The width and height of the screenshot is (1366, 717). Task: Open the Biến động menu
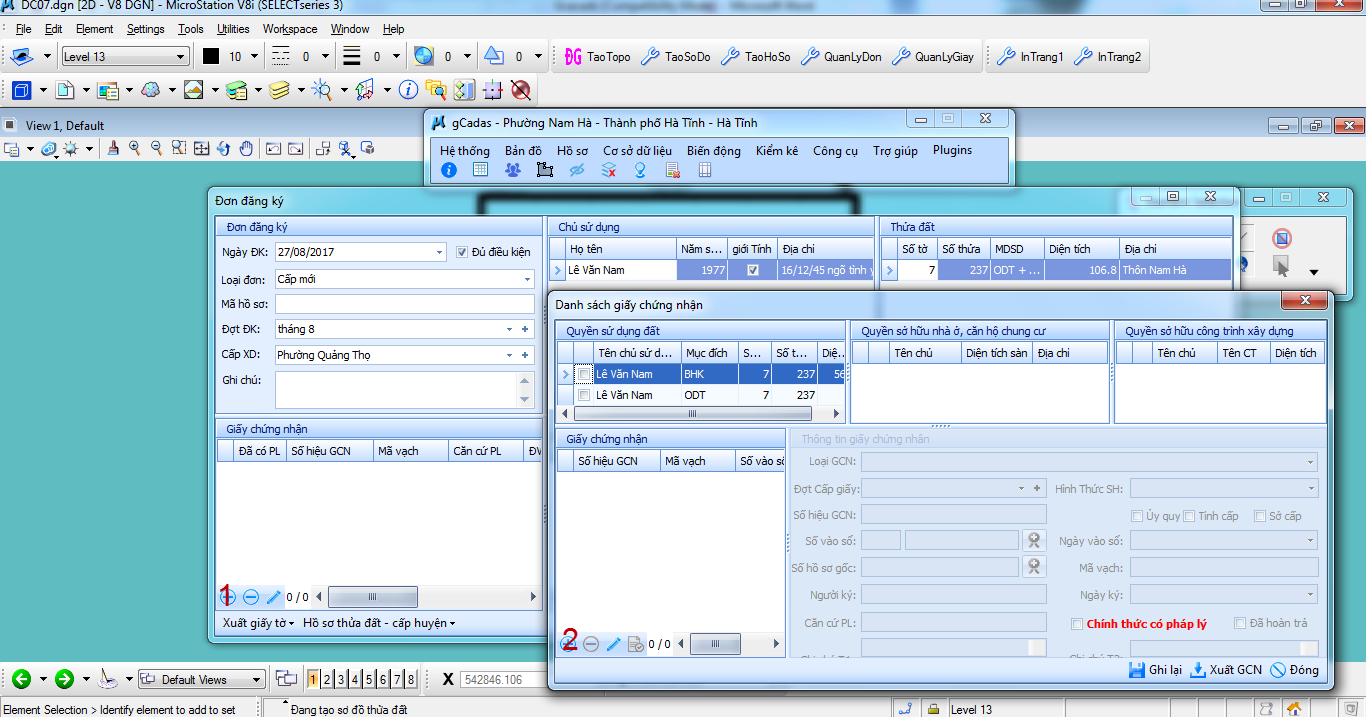tap(713, 150)
